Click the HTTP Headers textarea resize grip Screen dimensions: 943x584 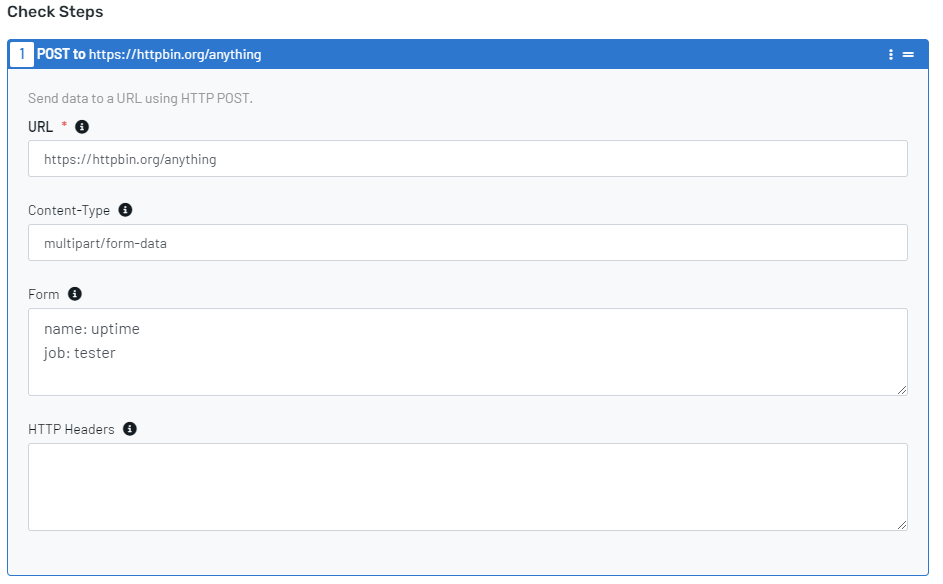[902, 524]
